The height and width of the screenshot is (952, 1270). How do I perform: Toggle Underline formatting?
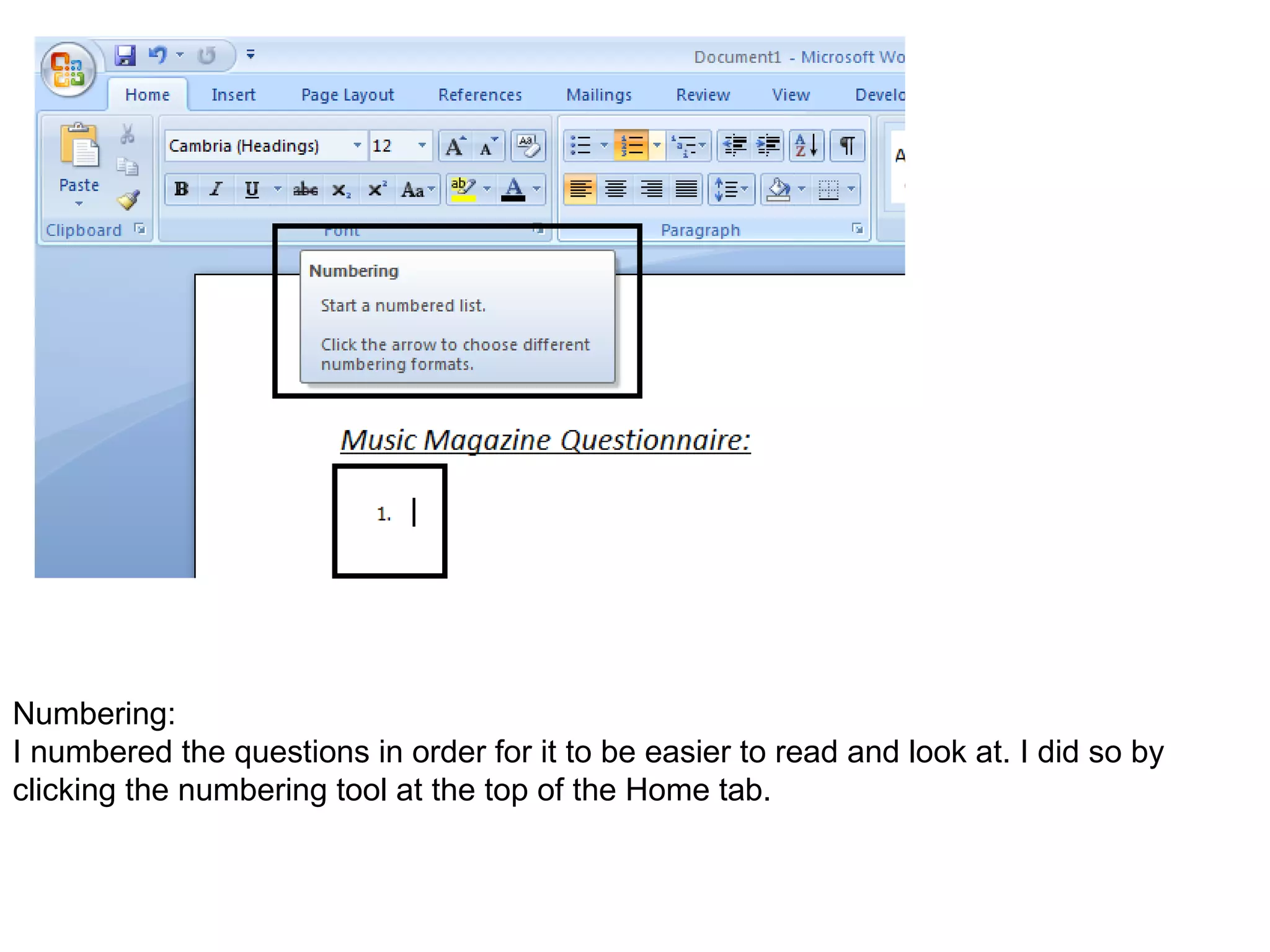[x=252, y=189]
